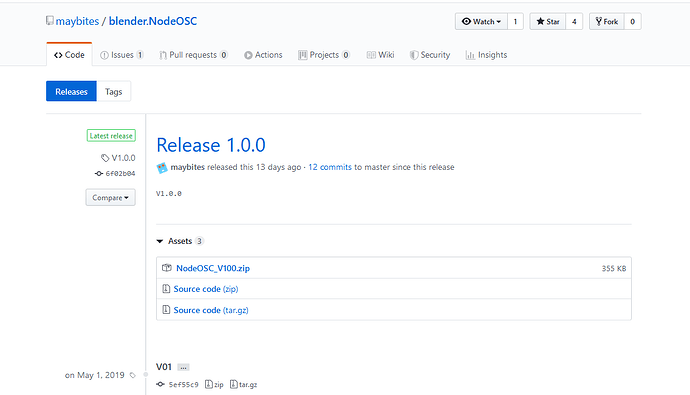
Task: View watchers count 1
Action: [515, 22]
